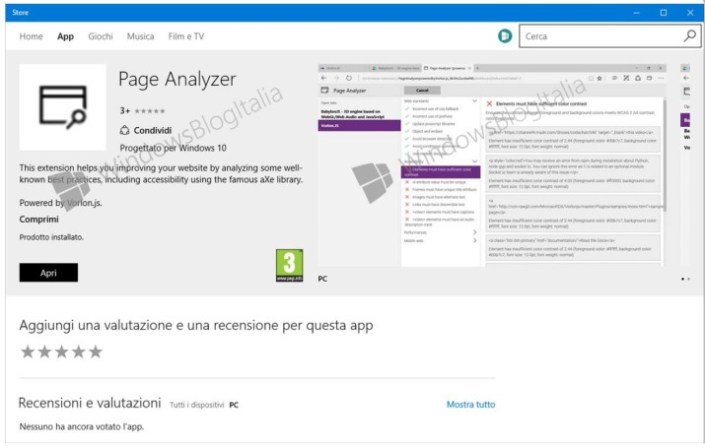705x448 pixels.
Task: Launch the app with Apri button
Action: 49,273
